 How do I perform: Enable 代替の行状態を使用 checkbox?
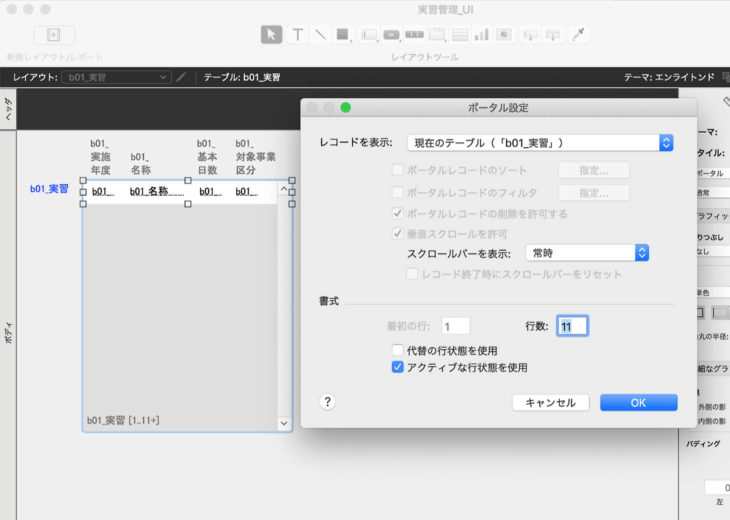pos(398,351)
